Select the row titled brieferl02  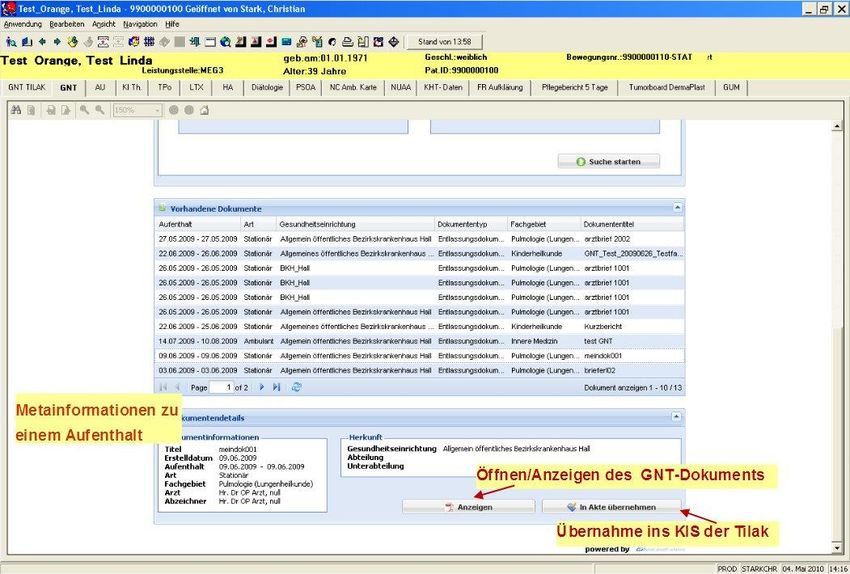(419, 371)
